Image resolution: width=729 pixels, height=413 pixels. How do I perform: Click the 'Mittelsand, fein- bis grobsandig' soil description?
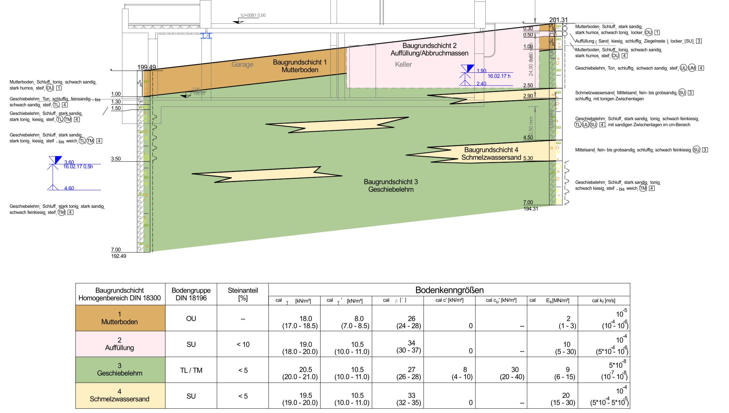pyautogui.click(x=642, y=150)
